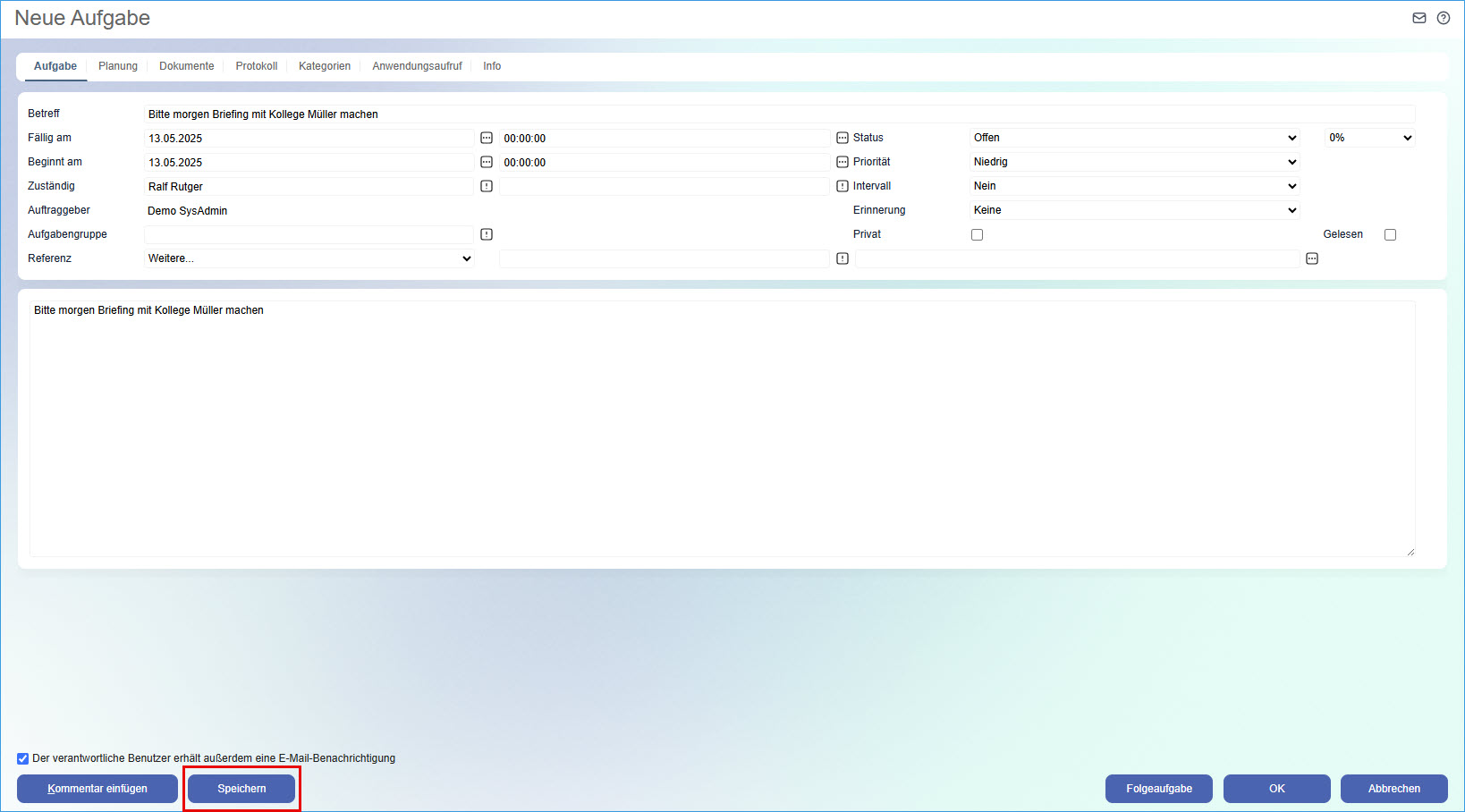Open the Status dropdown showing Offen
Screen dimensions: 1465x812
click(1135, 138)
